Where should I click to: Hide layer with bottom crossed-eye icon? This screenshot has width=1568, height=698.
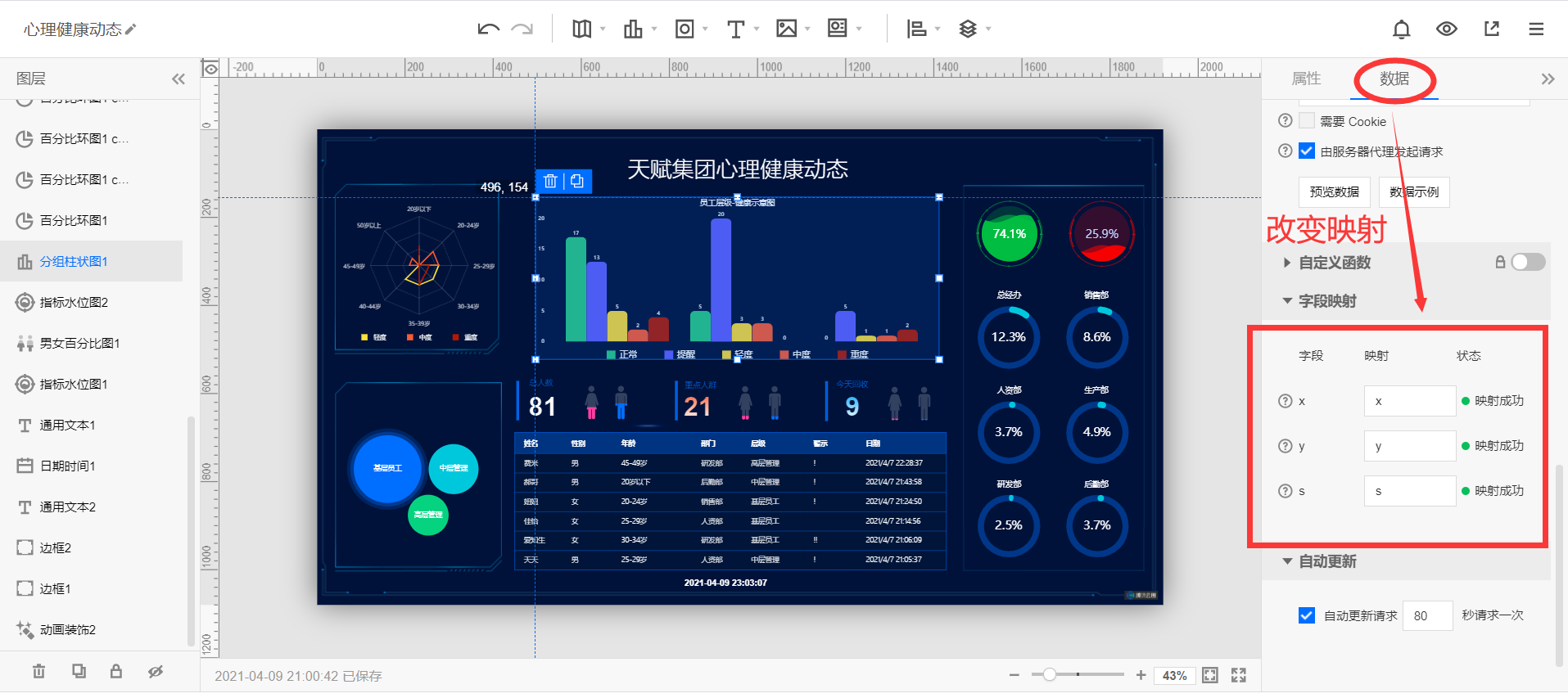pyautogui.click(x=156, y=671)
